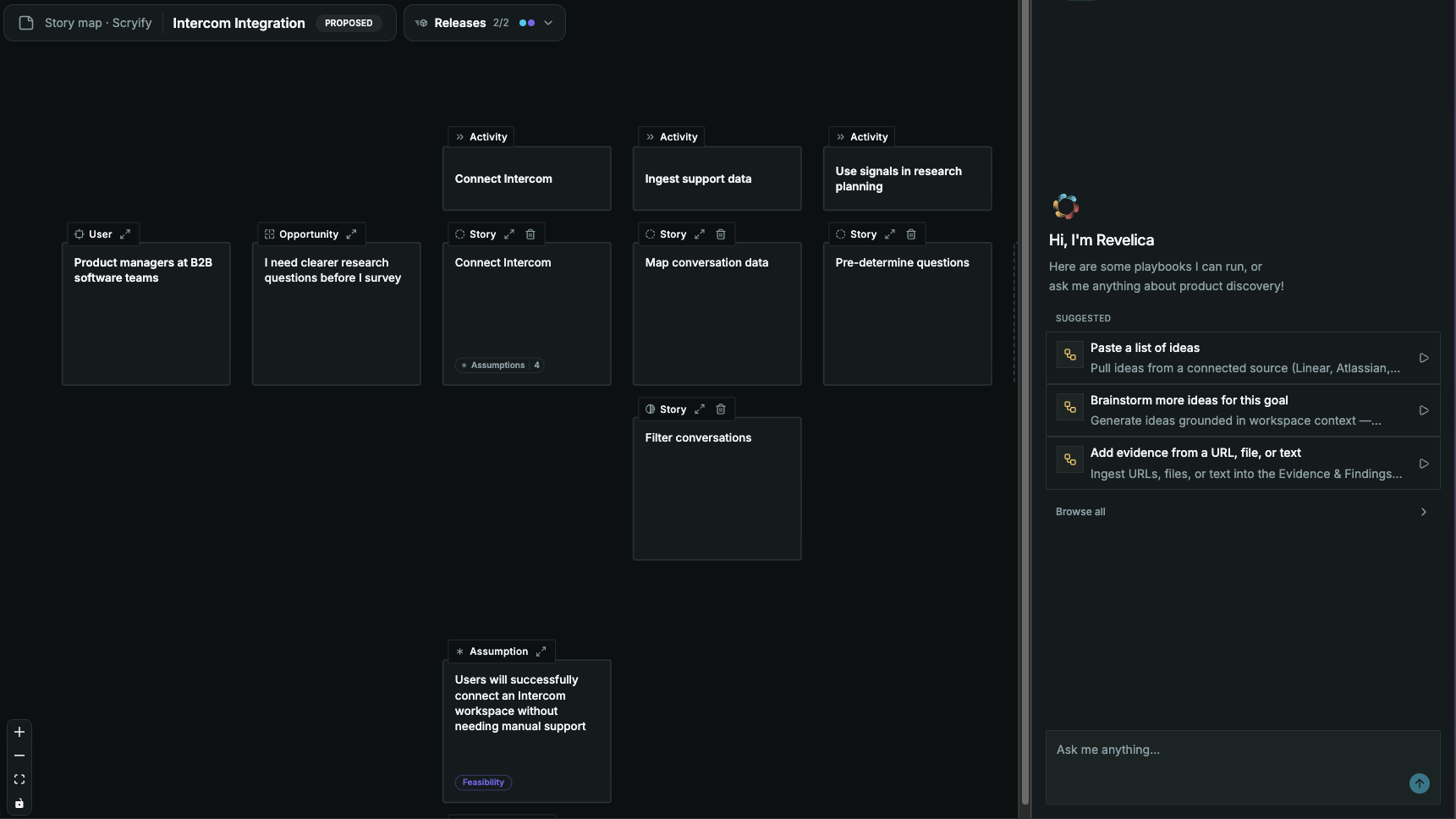Click the PROPOSED status badge
This screenshot has width=1456, height=819.
tap(349, 23)
